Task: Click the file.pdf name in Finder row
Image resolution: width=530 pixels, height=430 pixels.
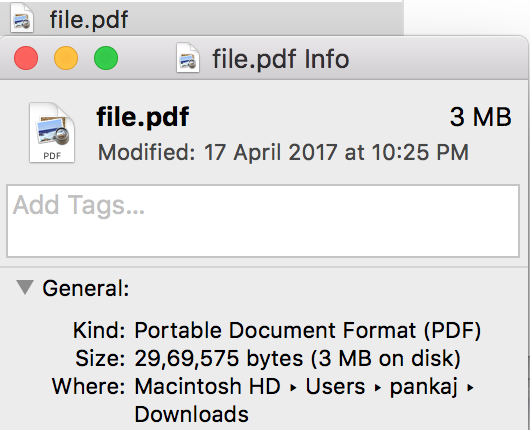Action: tap(89, 19)
